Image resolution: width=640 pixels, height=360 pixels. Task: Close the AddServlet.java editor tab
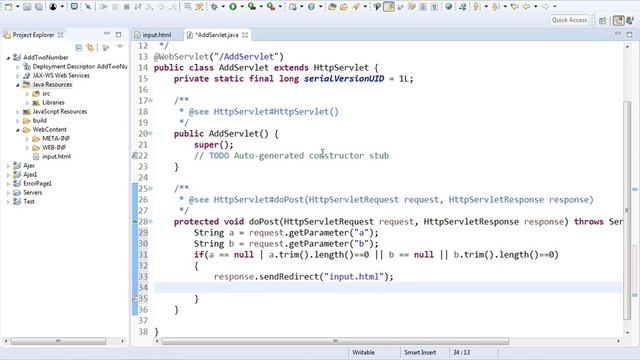point(245,35)
